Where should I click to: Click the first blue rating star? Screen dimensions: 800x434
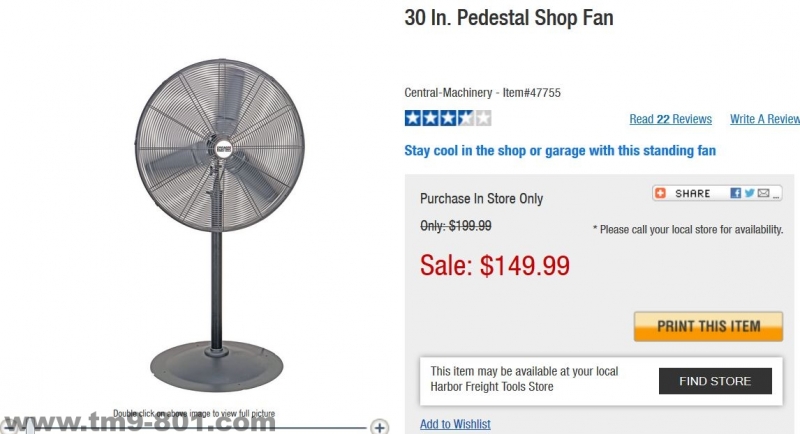pos(413,118)
